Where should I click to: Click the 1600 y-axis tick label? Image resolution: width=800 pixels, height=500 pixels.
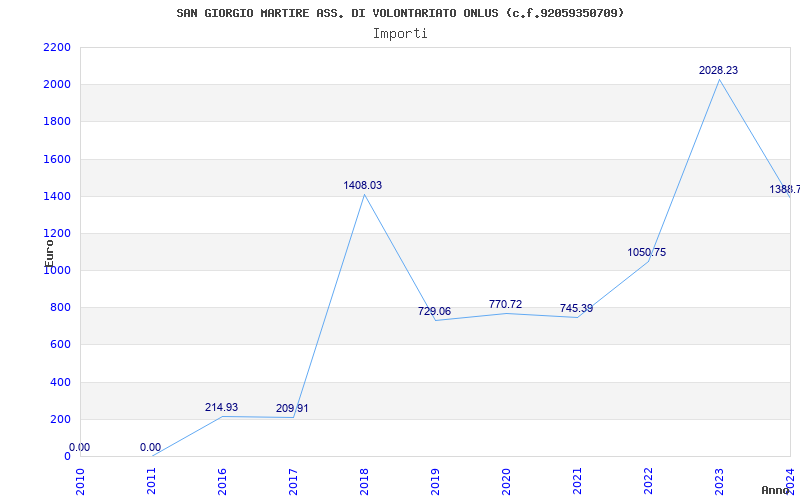(57, 159)
